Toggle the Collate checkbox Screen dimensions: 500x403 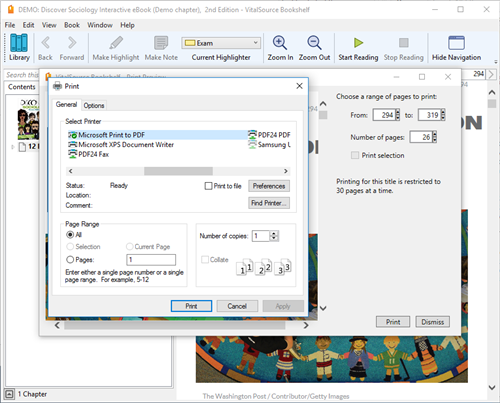[x=205, y=260]
